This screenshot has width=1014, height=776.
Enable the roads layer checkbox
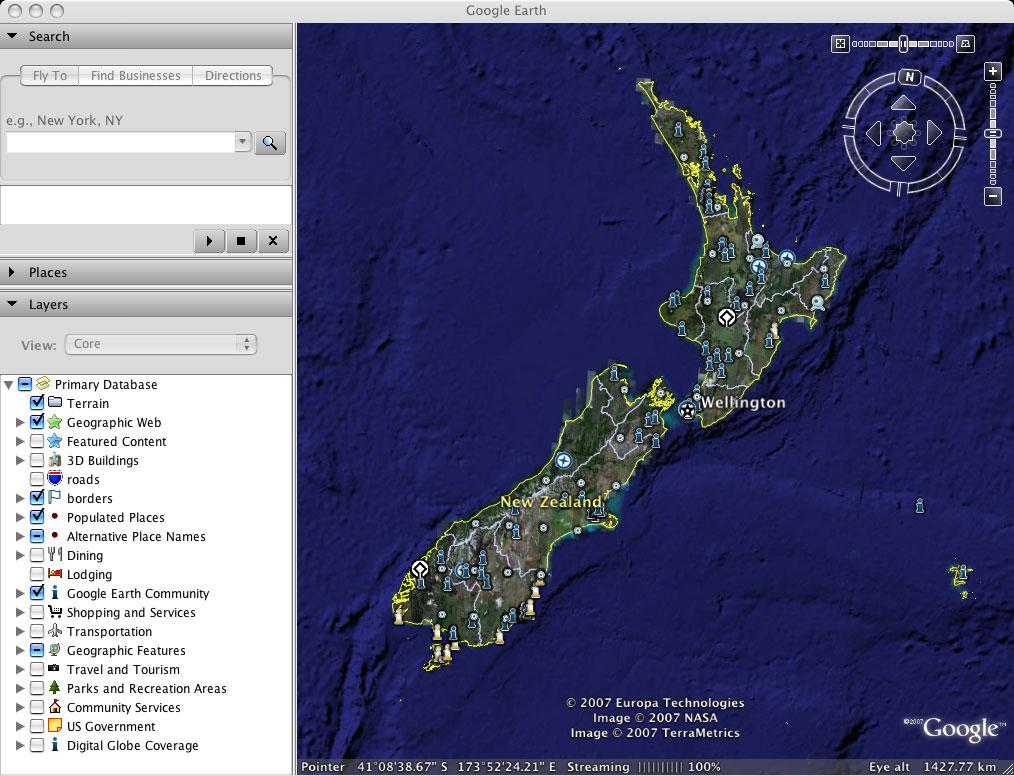(37, 479)
